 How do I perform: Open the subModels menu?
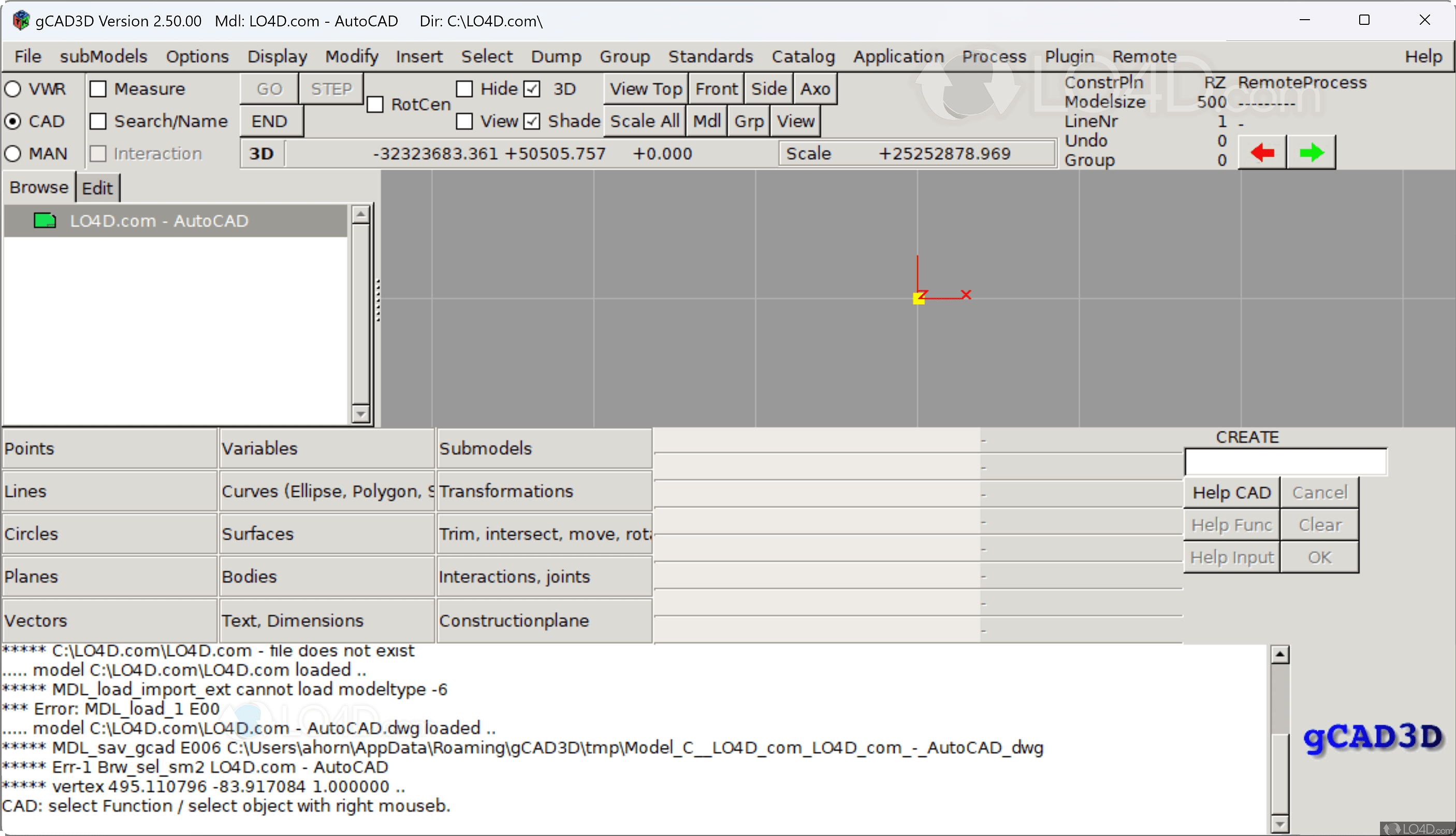tap(104, 56)
